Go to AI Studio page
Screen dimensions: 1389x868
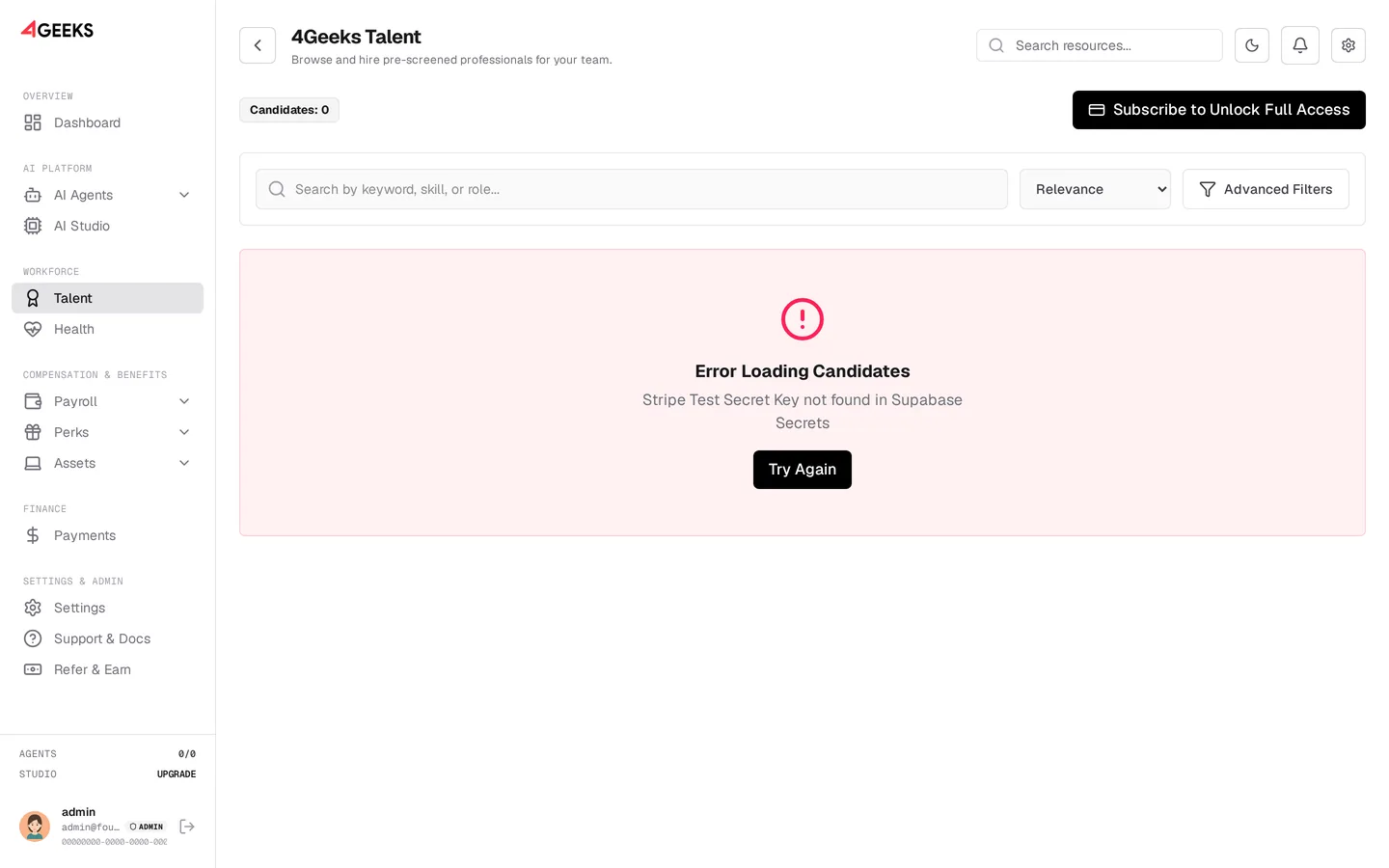tap(107, 226)
